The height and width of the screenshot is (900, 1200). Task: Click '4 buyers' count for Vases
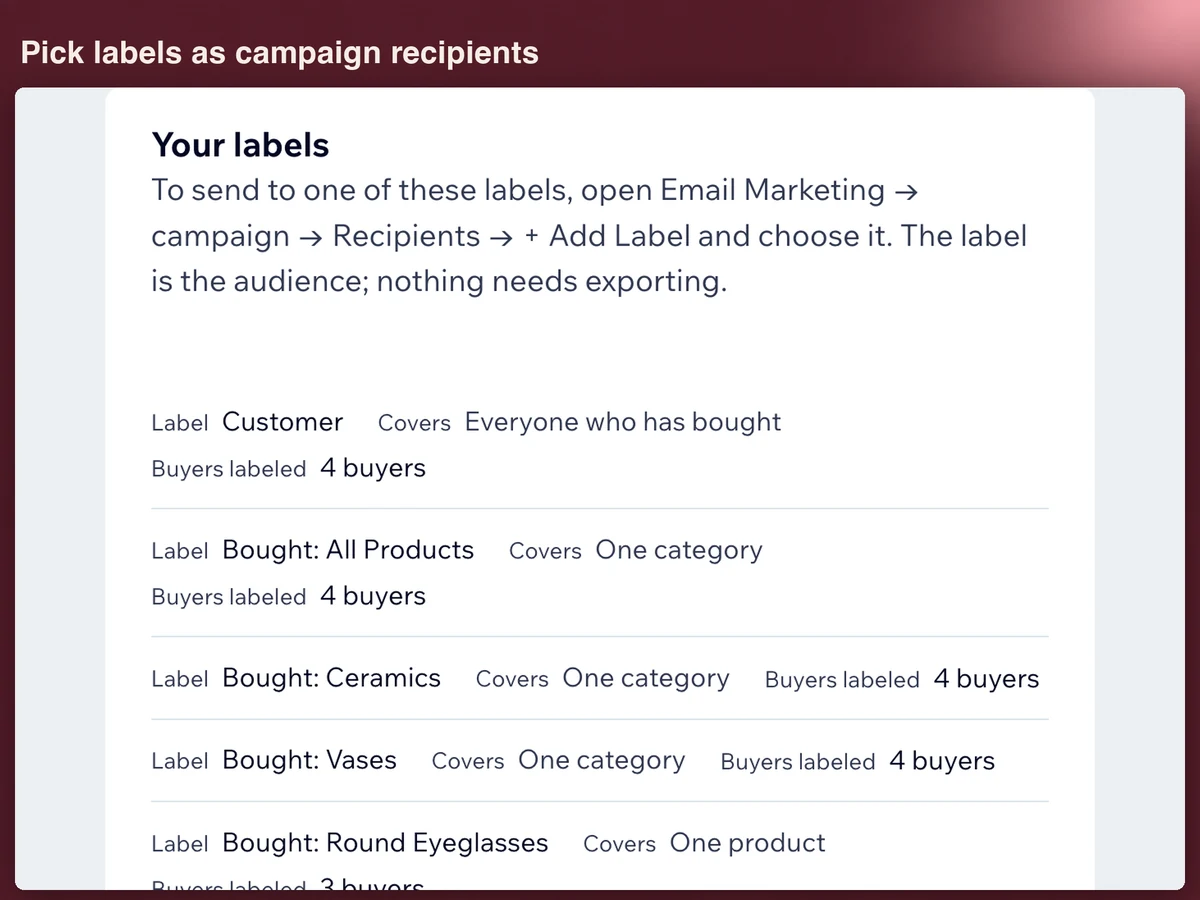tap(942, 761)
